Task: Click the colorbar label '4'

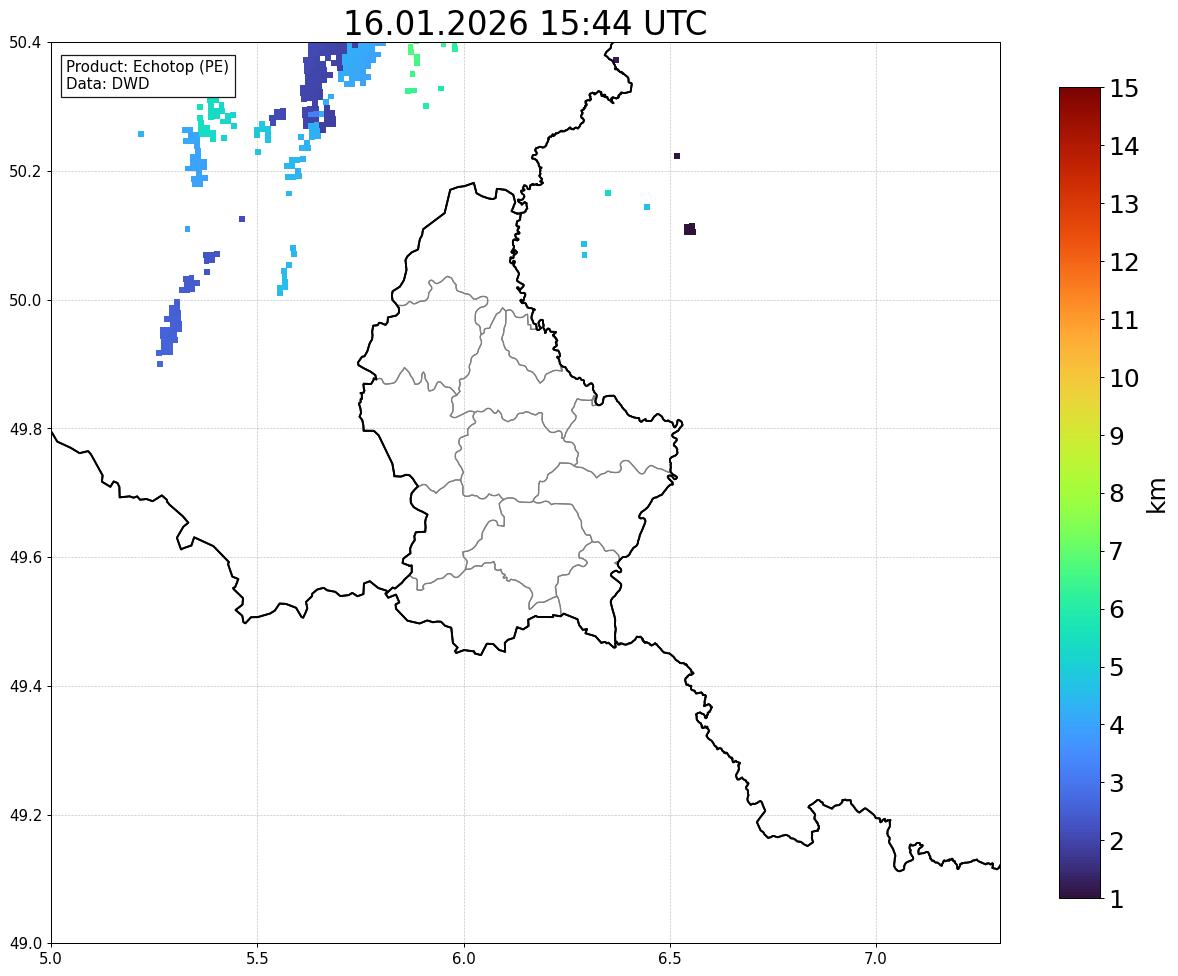Action: [1117, 725]
